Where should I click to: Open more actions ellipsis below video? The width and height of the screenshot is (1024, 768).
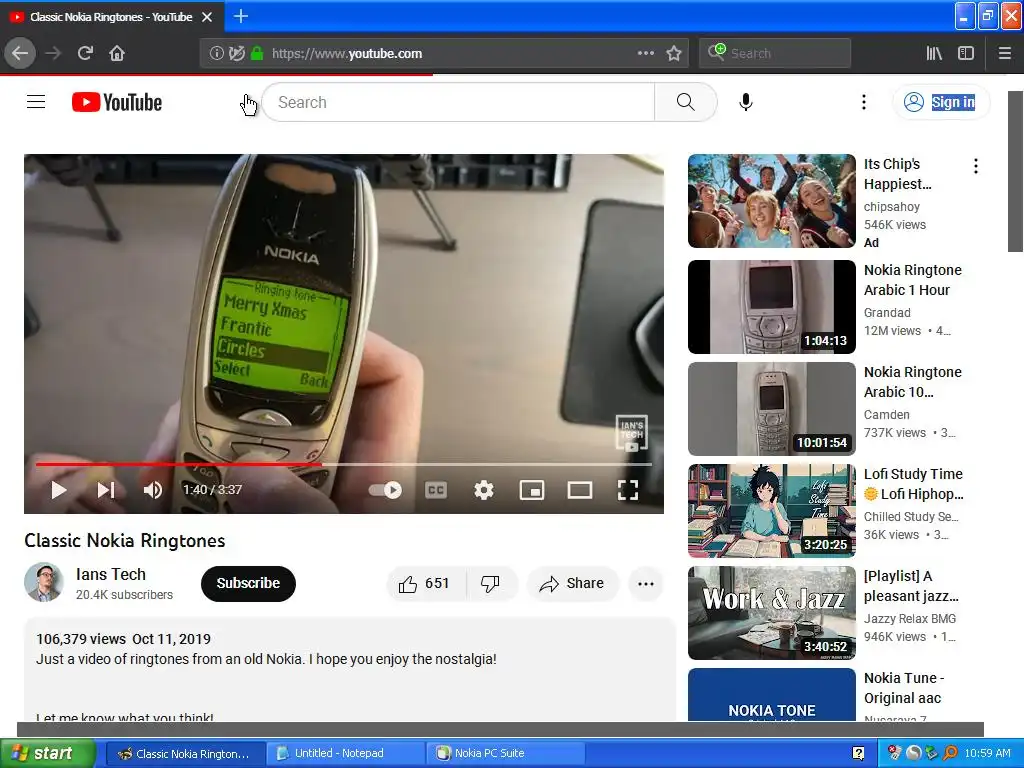[x=646, y=584]
